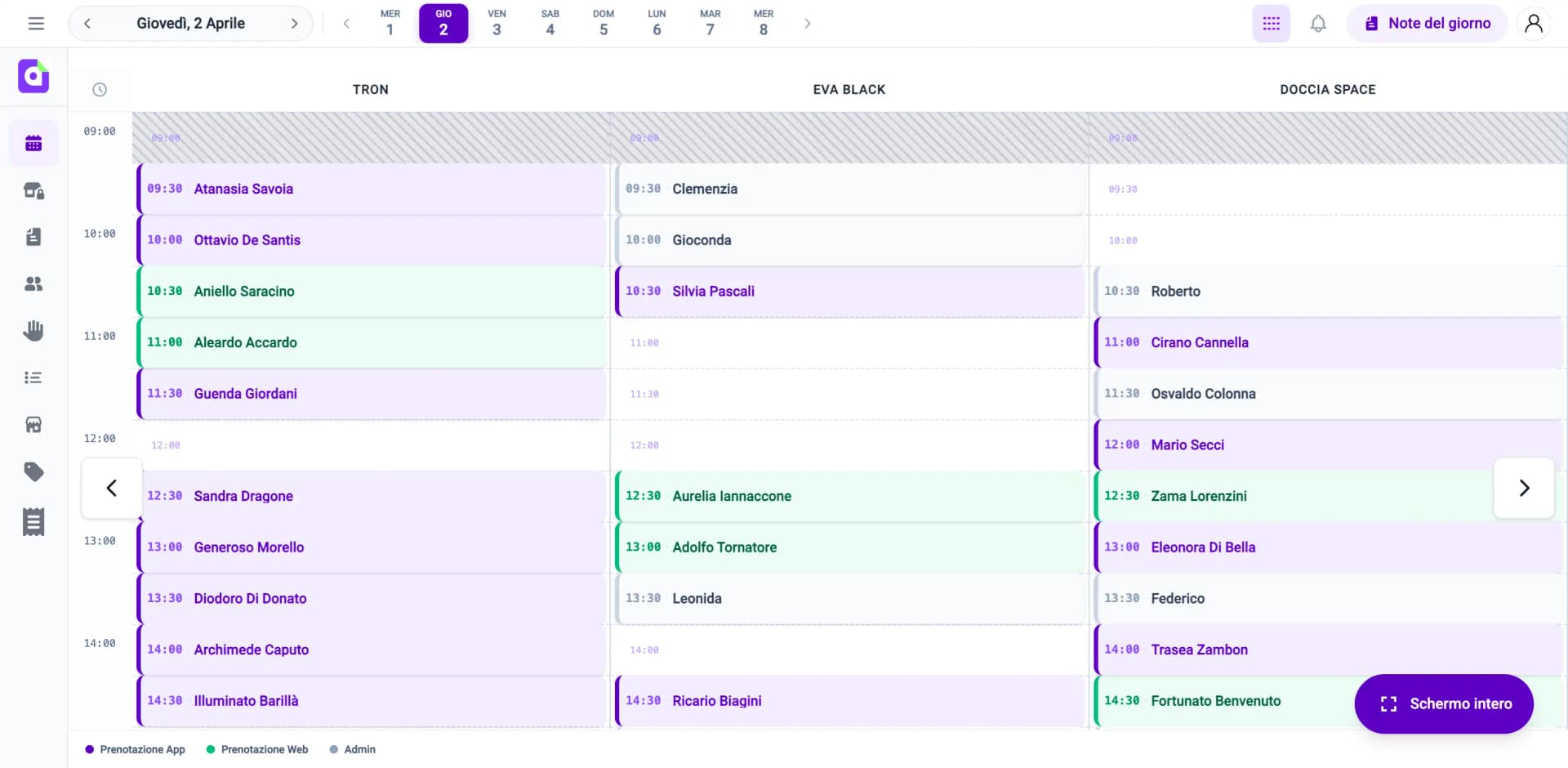Image resolution: width=1568 pixels, height=768 pixels.
Task: Open the notifications bell
Action: click(1318, 24)
